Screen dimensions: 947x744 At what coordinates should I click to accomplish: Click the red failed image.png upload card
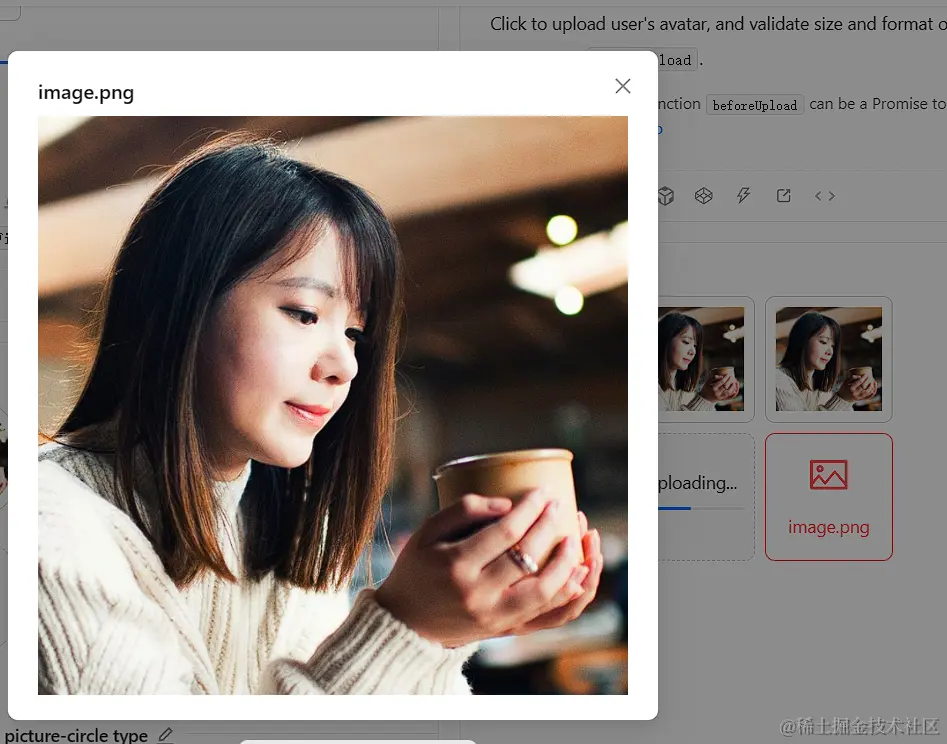pyautogui.click(x=829, y=496)
